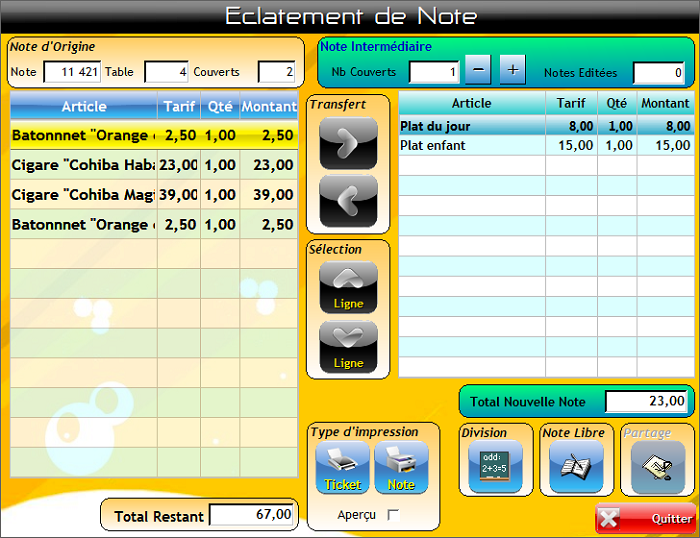Click the Notes Editées field
This screenshot has height=538, width=700.
tap(658, 72)
